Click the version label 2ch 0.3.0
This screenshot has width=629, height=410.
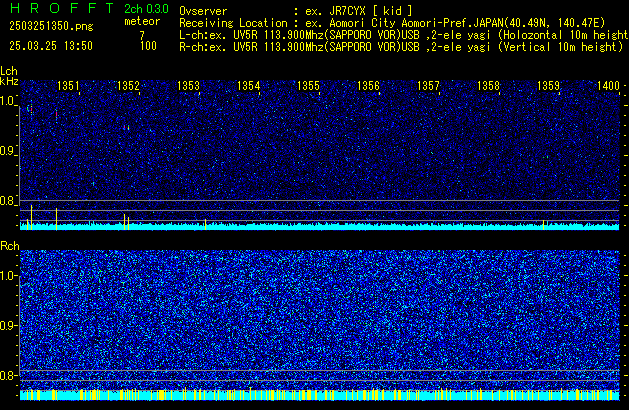coord(146,9)
